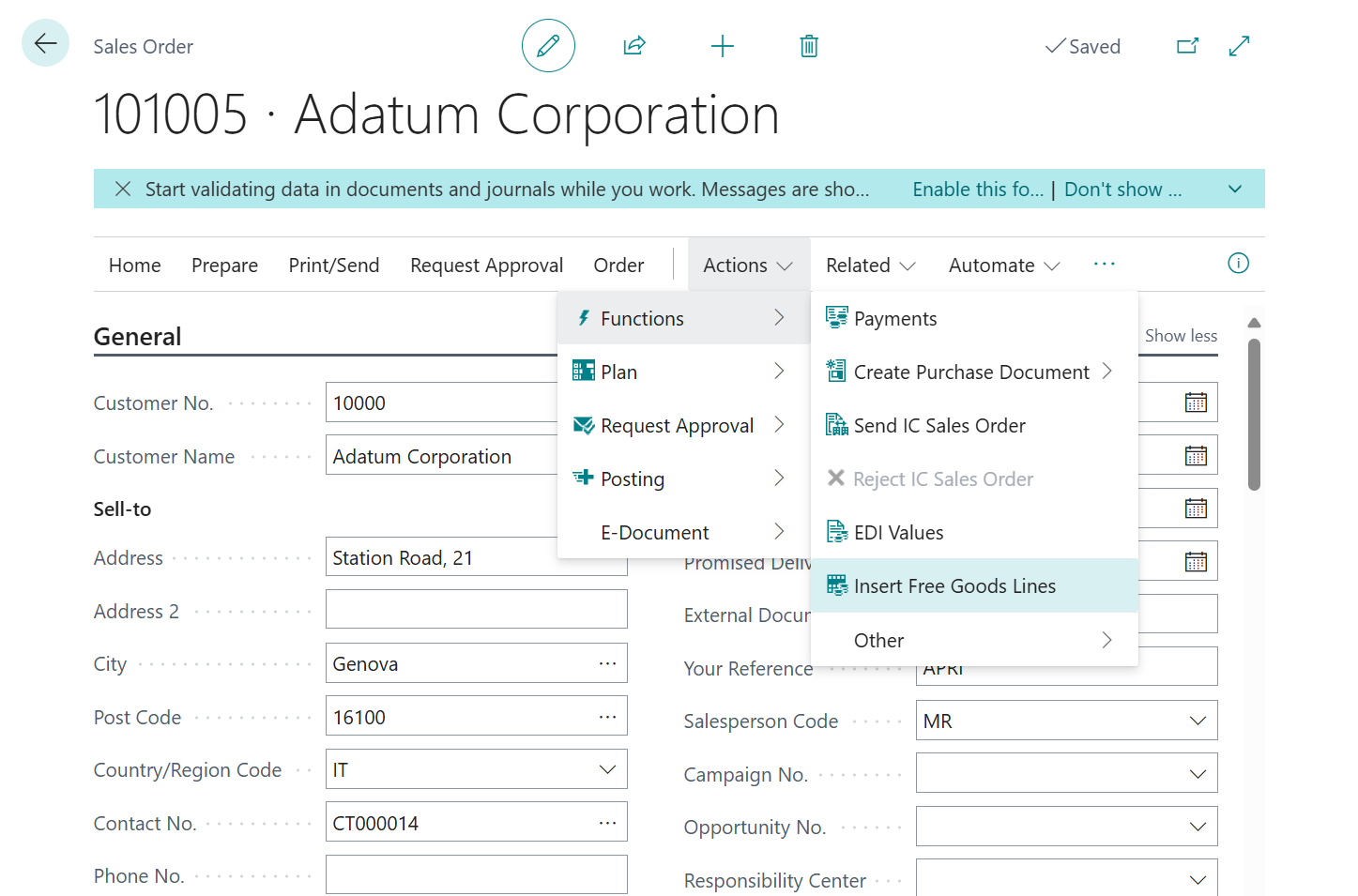This screenshot has height=896, width=1358.
Task: Click Functions lightning icon
Action: [584, 318]
